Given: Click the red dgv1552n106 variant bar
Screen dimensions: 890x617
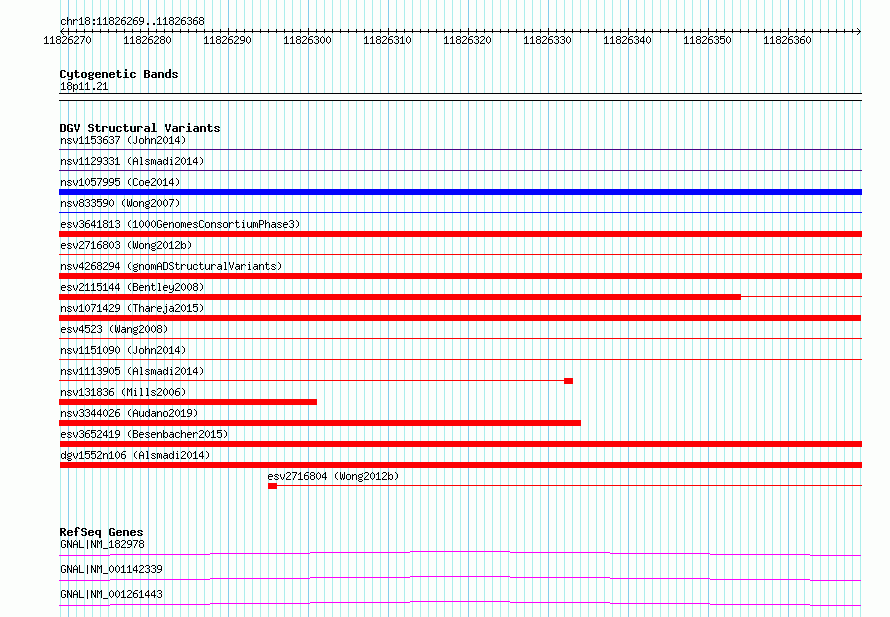Looking at the screenshot, I should pos(460,465).
